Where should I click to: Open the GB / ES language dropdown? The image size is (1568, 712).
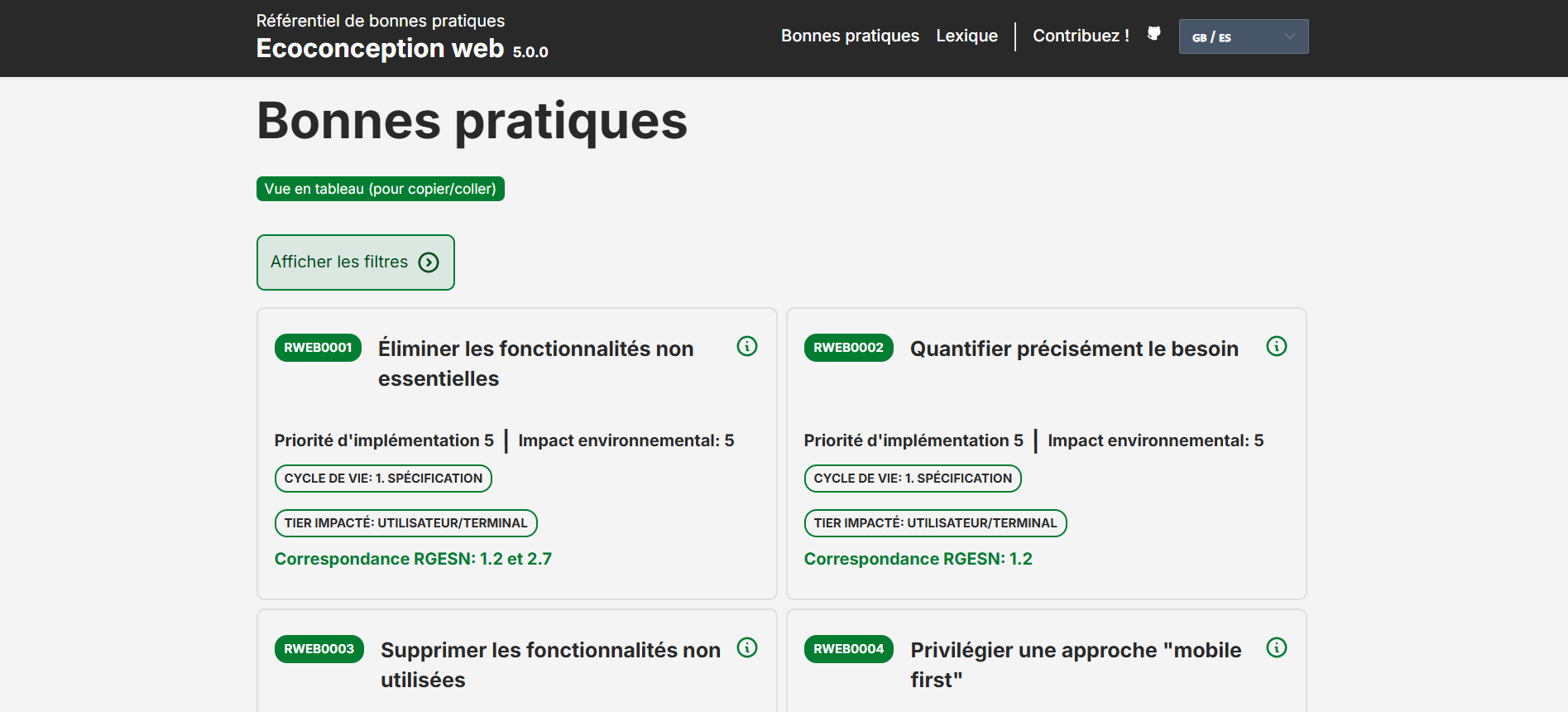pos(1243,36)
